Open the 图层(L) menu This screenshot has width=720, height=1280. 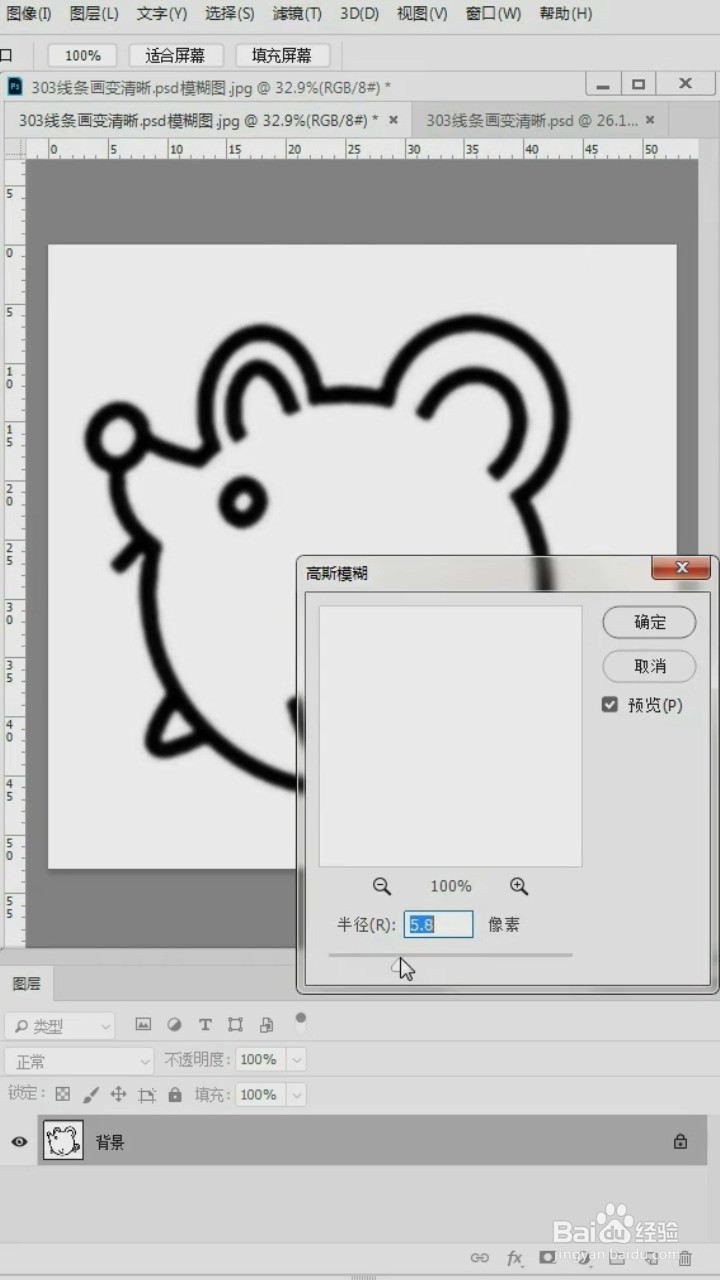[94, 14]
